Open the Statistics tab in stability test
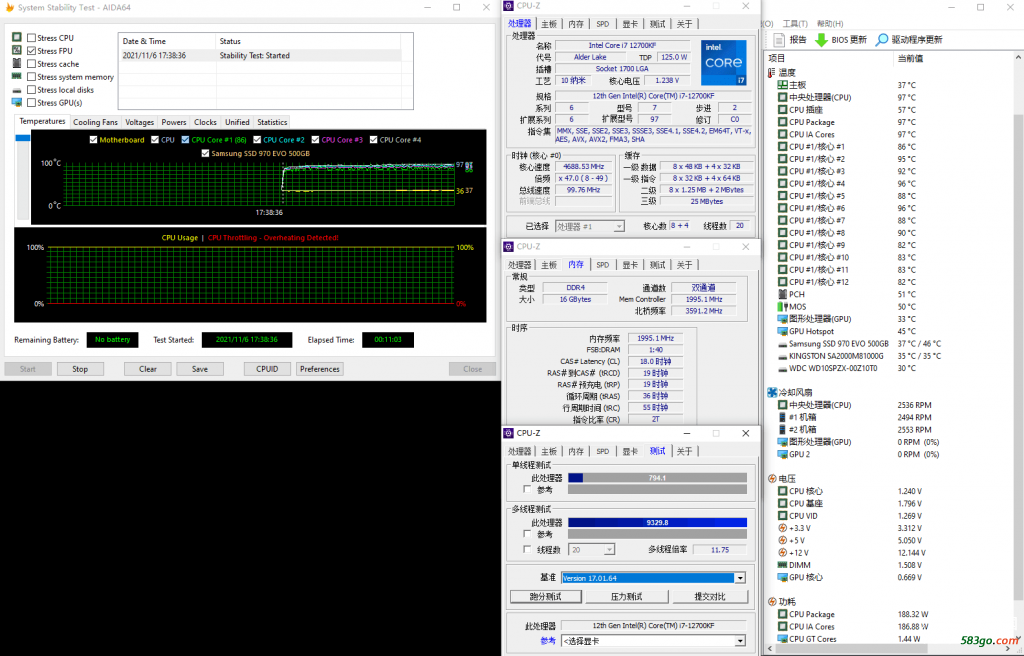This screenshot has width=1024, height=656. pos(272,122)
